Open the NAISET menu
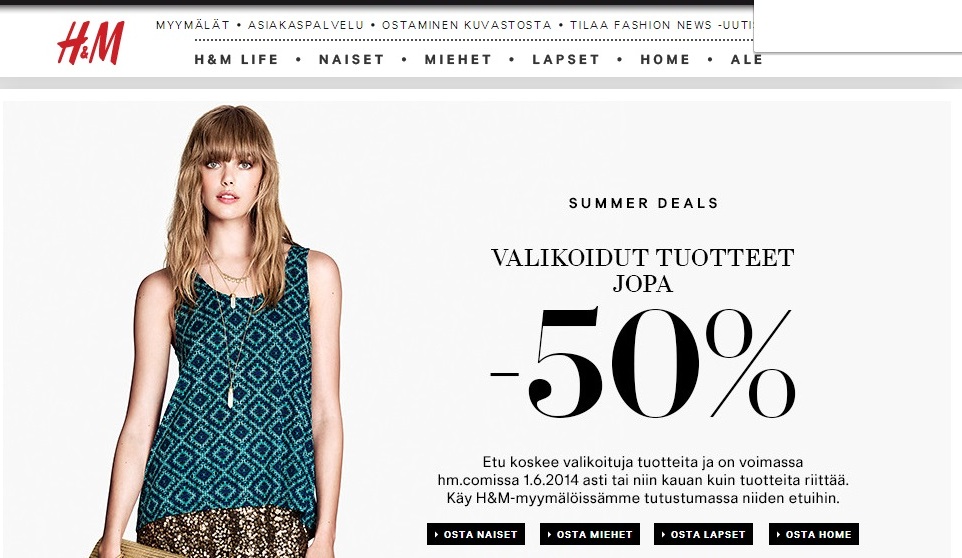Image resolution: width=962 pixels, height=558 pixels. point(352,59)
